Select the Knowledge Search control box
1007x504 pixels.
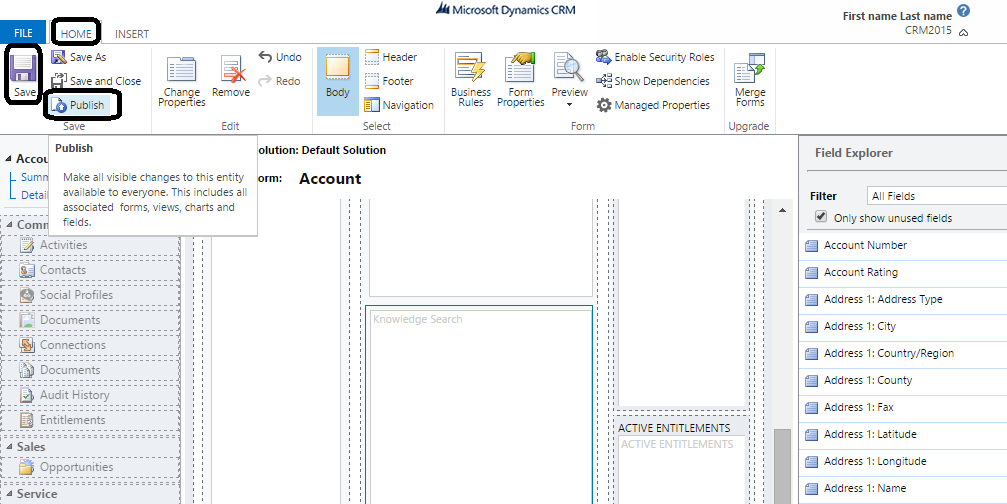click(479, 400)
